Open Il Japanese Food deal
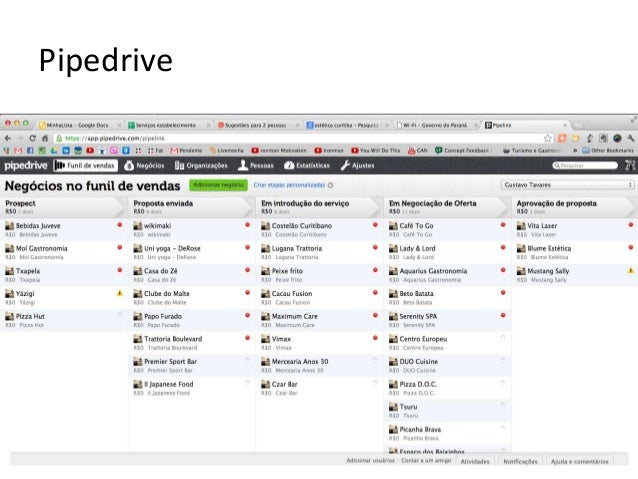The width and height of the screenshot is (638, 479). (x=192, y=388)
